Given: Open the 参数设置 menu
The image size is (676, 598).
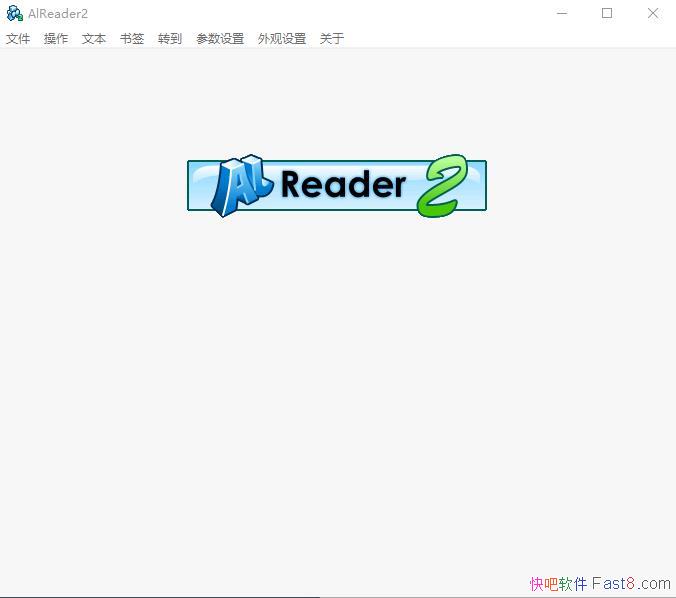Looking at the screenshot, I should point(220,39).
